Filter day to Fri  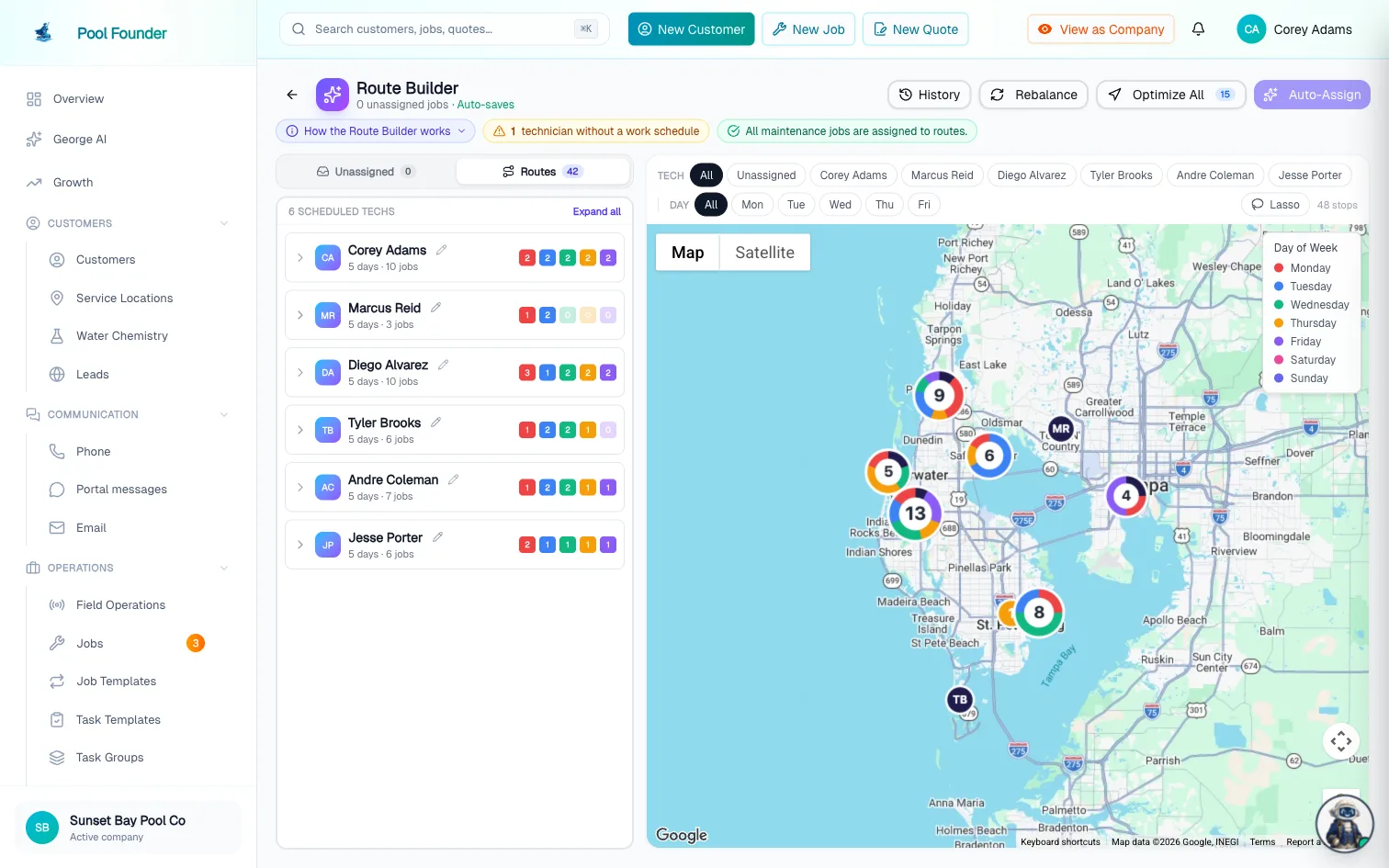tap(924, 205)
